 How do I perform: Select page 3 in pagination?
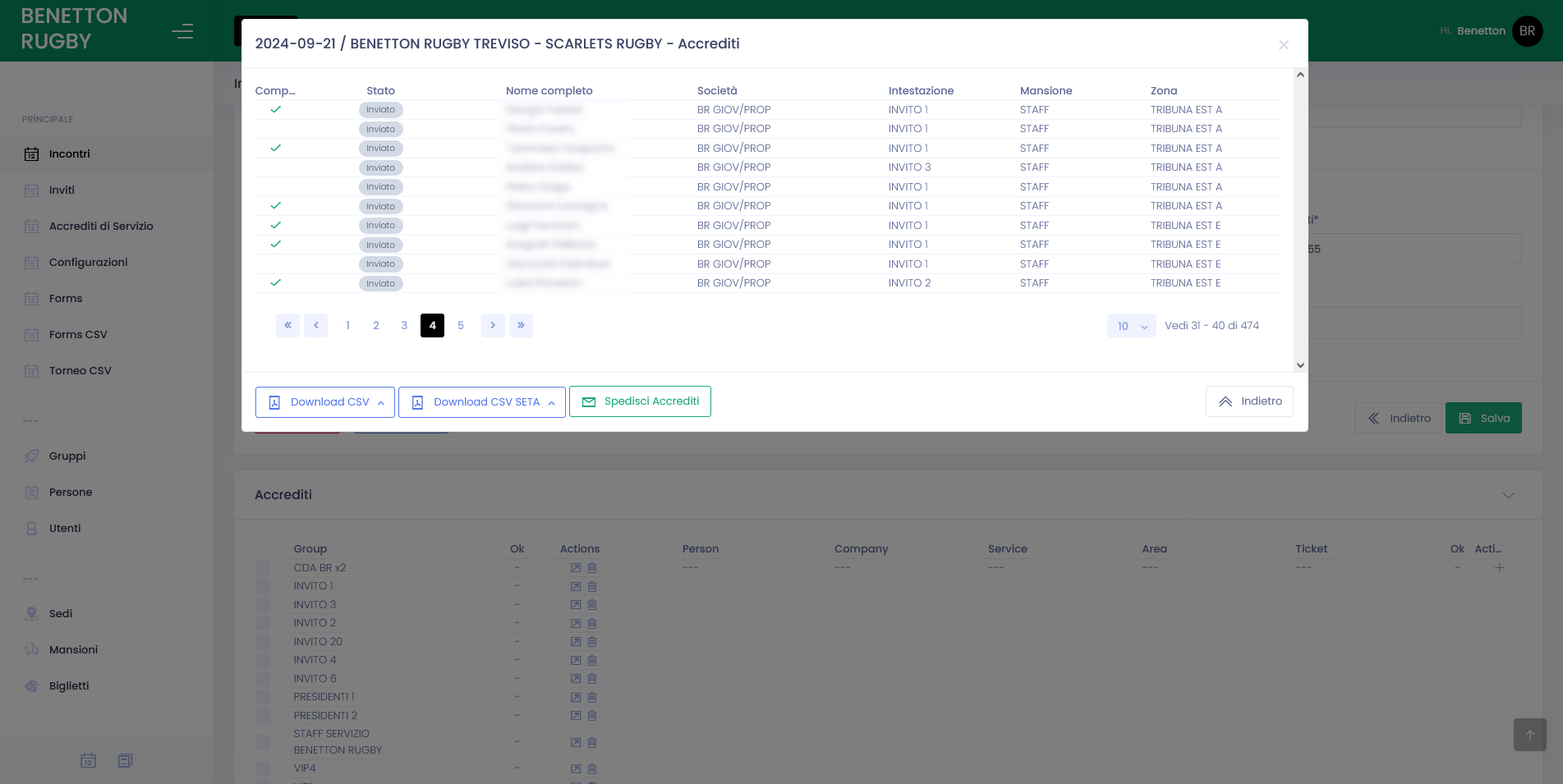(x=404, y=326)
